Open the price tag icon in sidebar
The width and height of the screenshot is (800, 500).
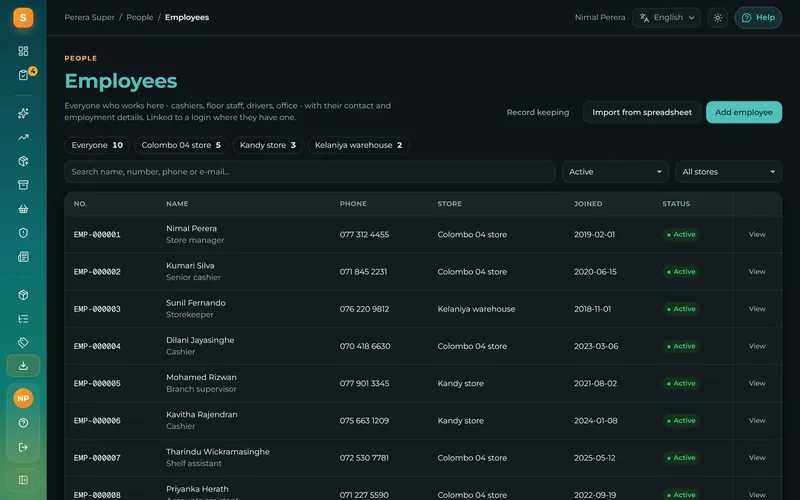click(23, 342)
